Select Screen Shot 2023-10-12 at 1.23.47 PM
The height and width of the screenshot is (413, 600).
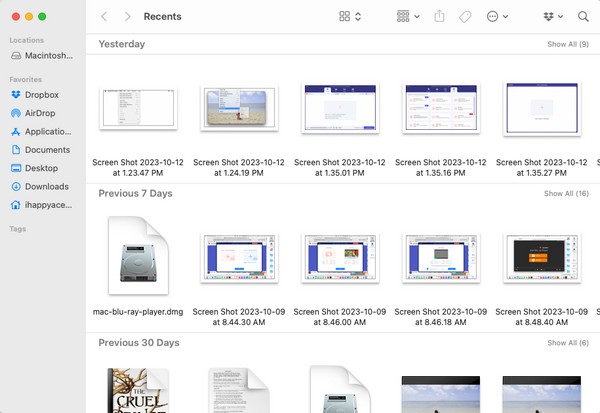click(138, 105)
